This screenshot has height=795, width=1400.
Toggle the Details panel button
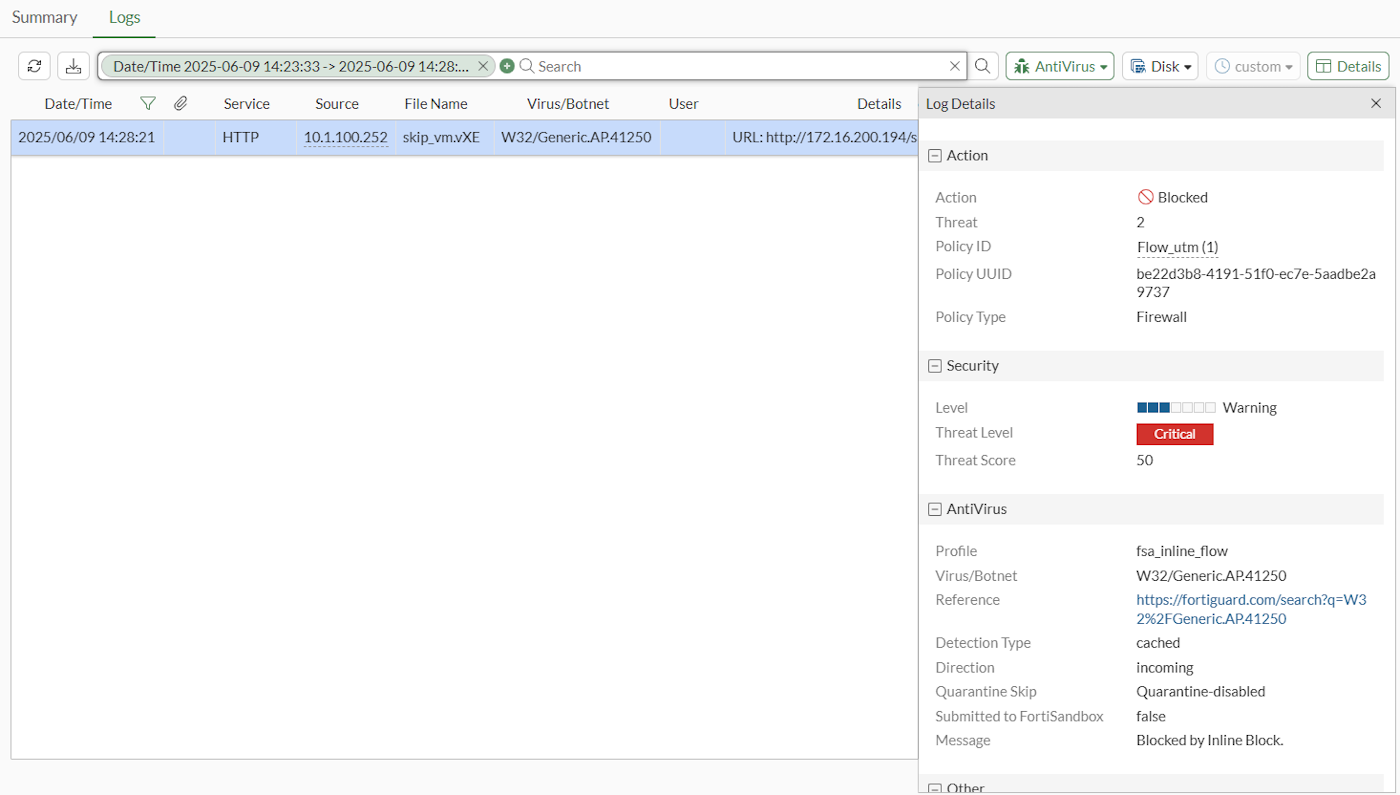[1347, 65]
